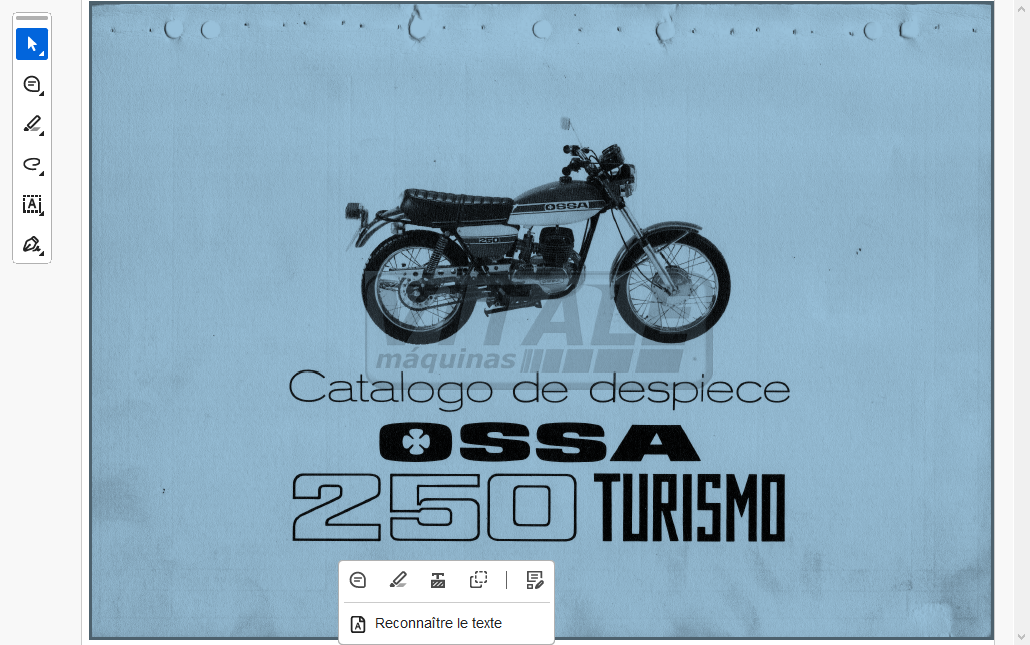Click the outlined '250' numerals on the page

click(x=434, y=508)
